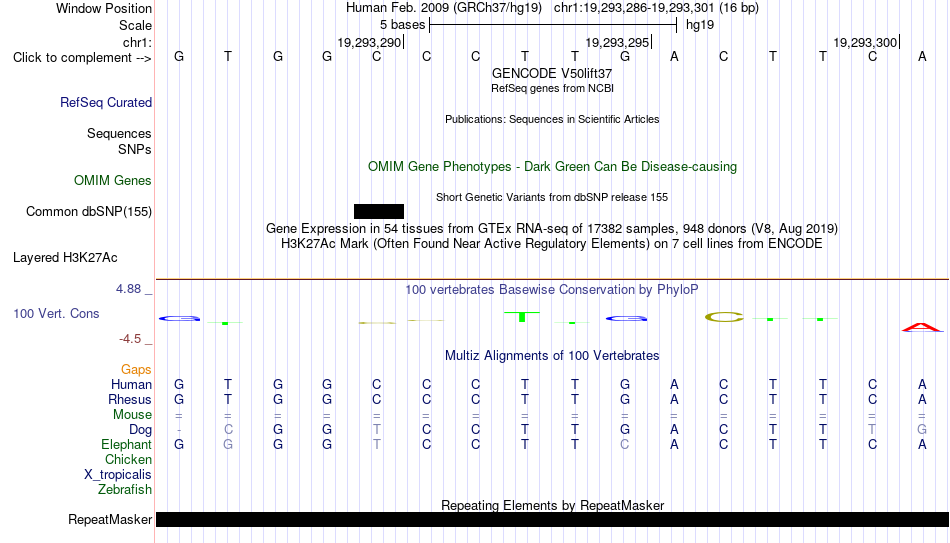The height and width of the screenshot is (543, 950).
Task: Click the GENCODE V50lift37 title
Action: click(x=552, y=73)
